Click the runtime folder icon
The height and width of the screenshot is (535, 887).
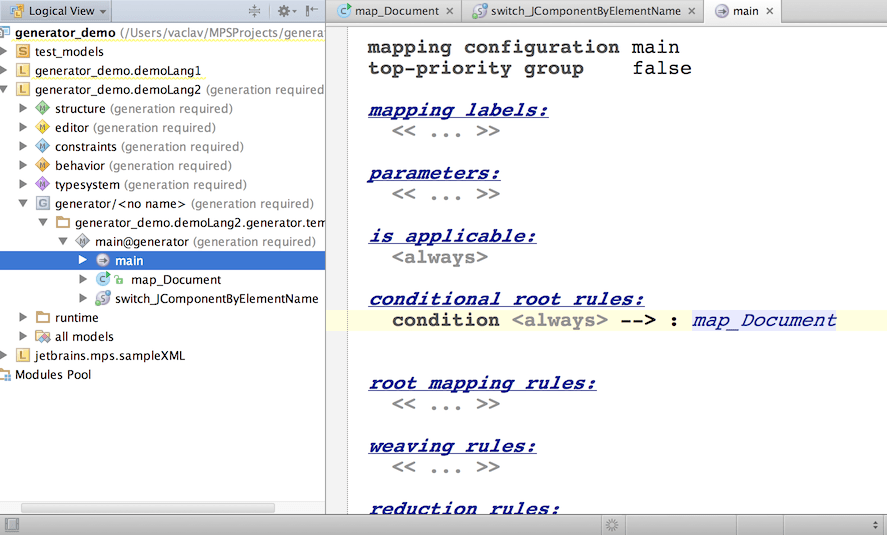[x=42, y=318]
